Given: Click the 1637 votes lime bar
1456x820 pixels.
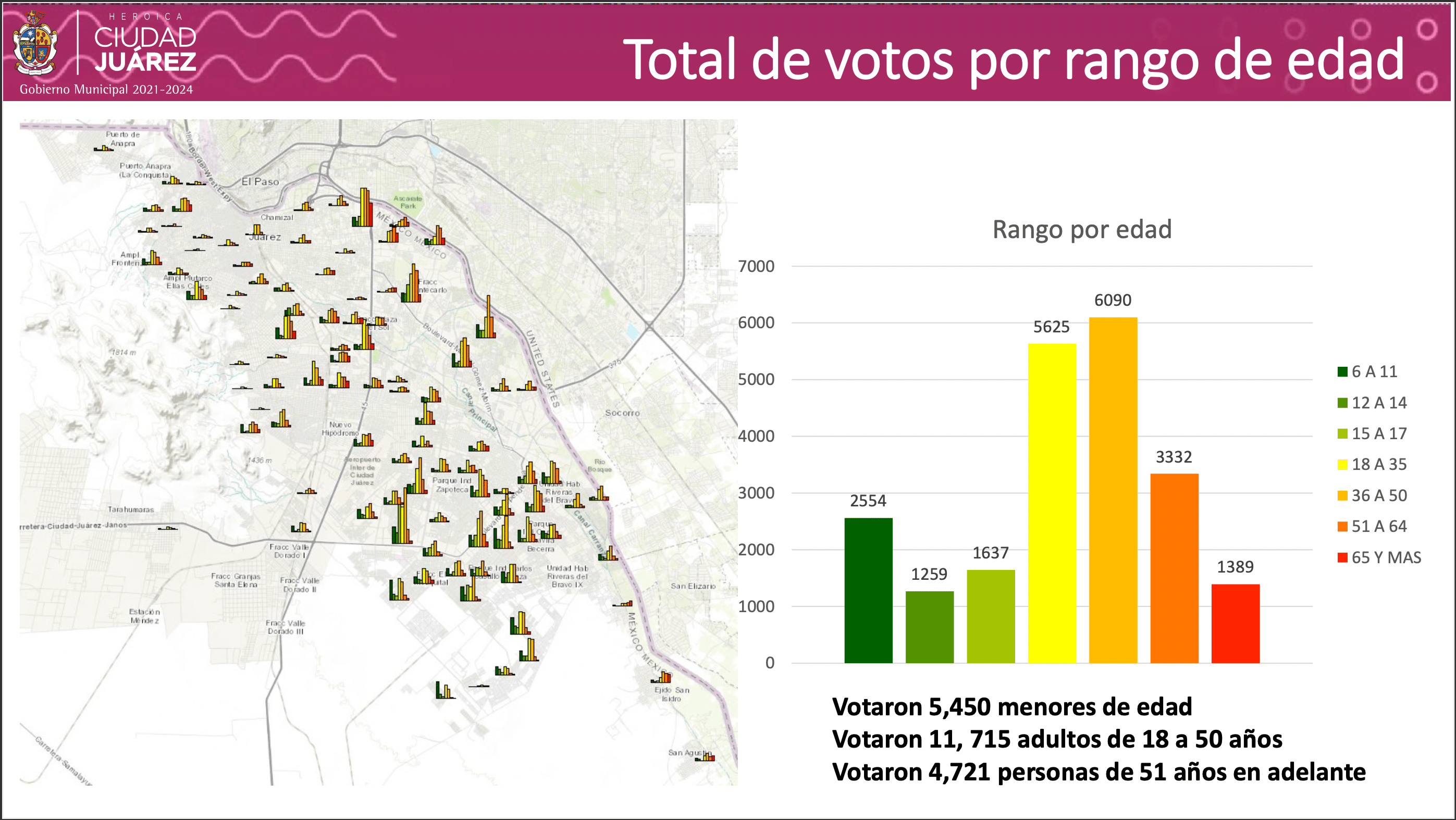Looking at the screenshot, I should click(x=990, y=616).
